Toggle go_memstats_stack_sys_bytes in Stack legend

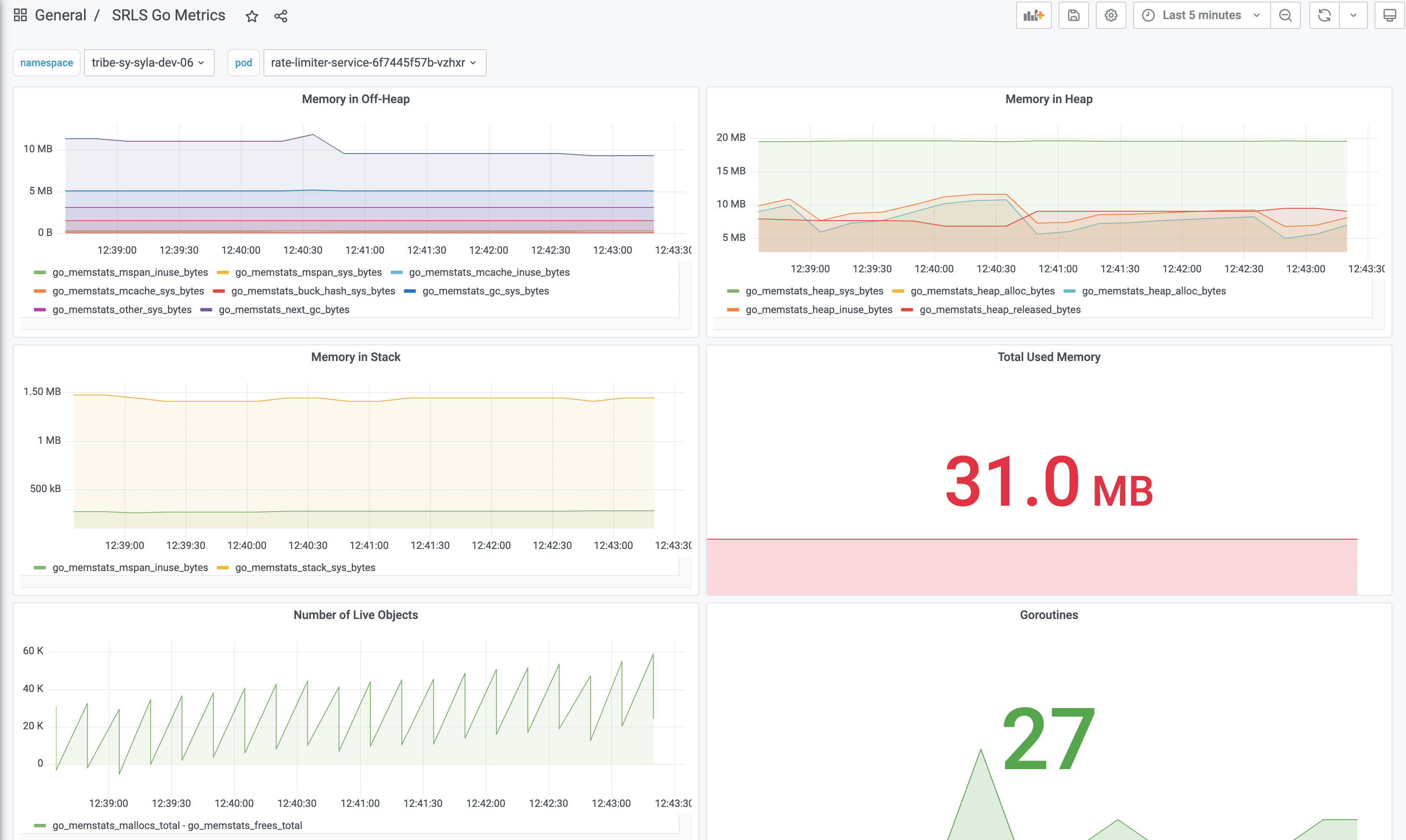tap(305, 567)
